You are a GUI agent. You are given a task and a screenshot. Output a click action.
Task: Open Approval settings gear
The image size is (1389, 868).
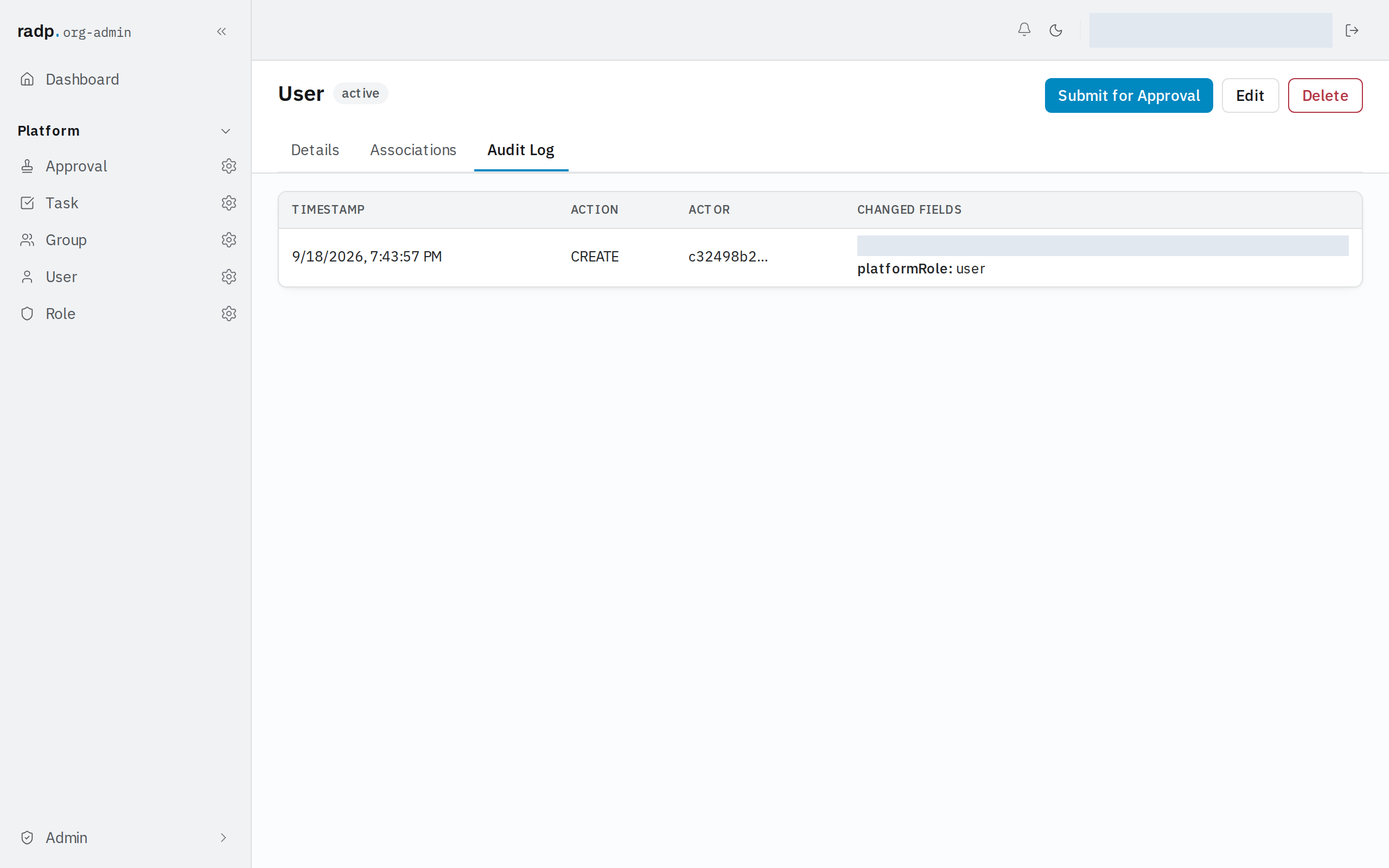click(x=228, y=166)
